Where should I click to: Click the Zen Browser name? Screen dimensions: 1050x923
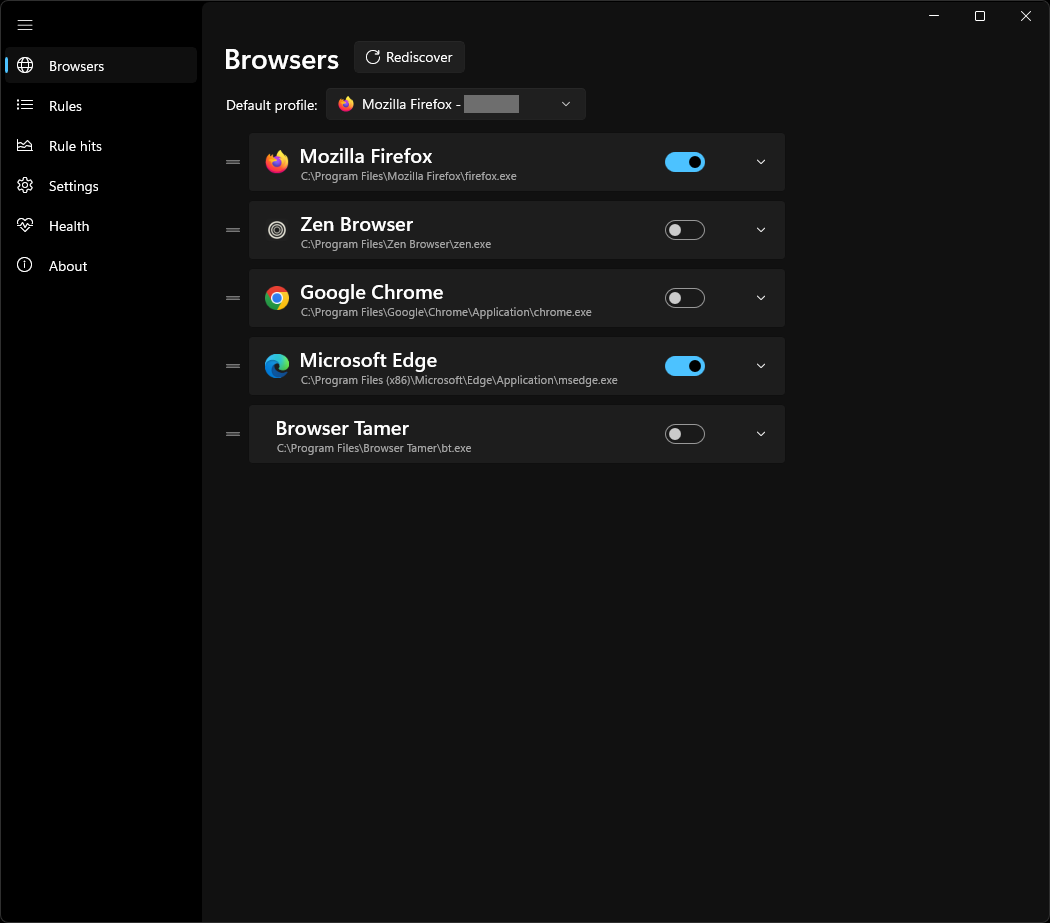356,224
